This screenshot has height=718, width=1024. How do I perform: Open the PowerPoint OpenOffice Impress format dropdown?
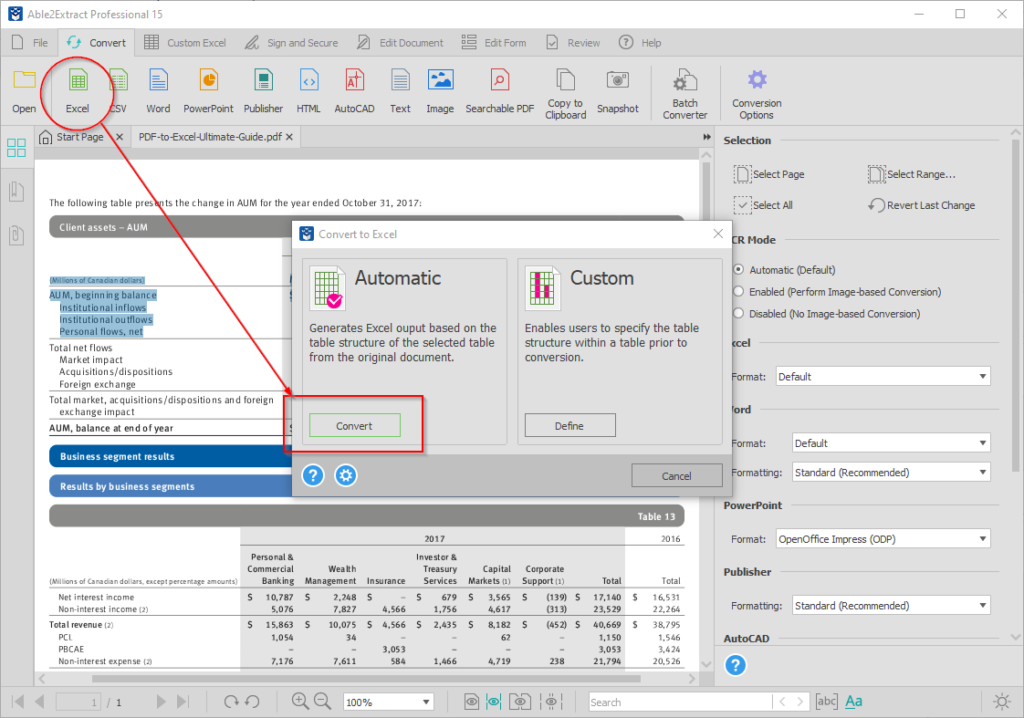[x=889, y=538]
